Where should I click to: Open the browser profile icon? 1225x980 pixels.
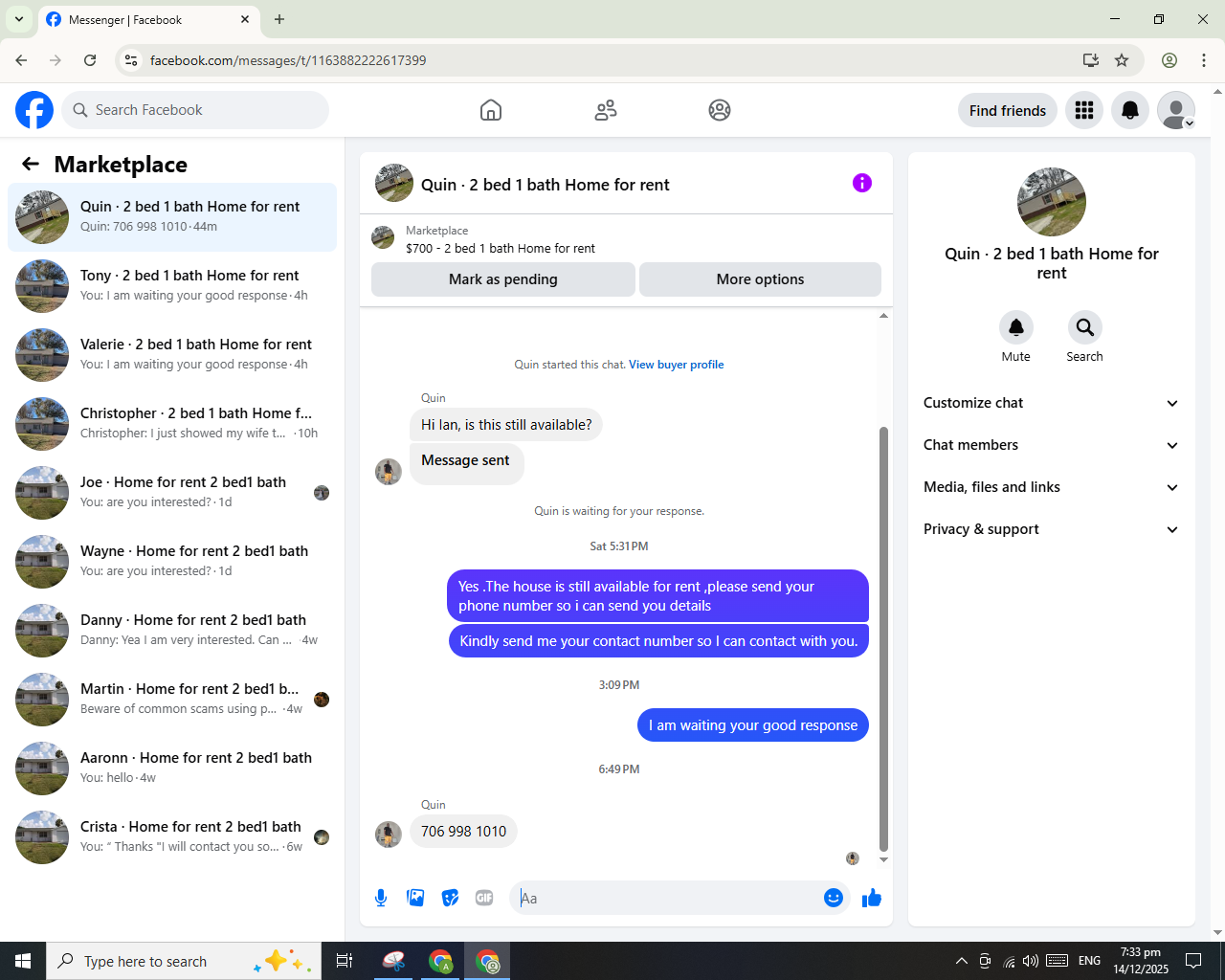[x=1169, y=60]
